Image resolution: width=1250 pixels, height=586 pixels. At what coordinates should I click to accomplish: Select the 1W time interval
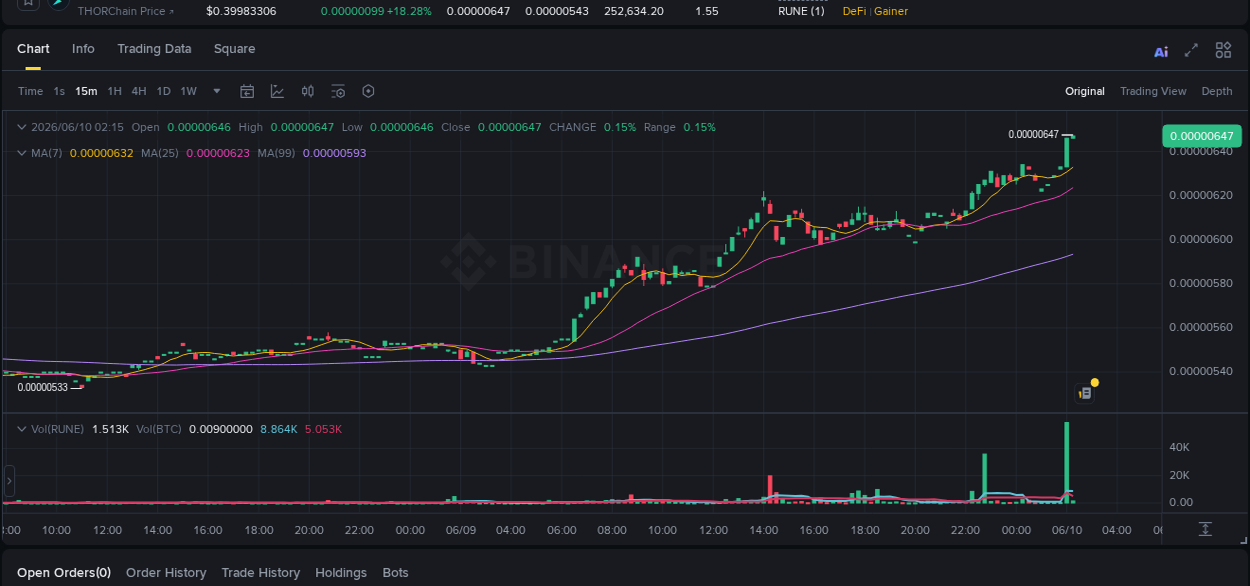click(x=188, y=91)
